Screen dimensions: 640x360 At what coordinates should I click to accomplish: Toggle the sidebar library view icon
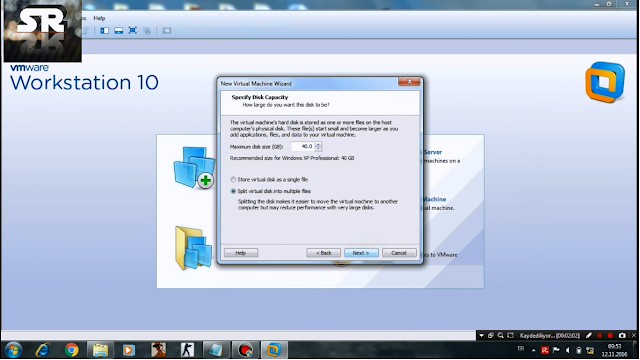point(104,31)
